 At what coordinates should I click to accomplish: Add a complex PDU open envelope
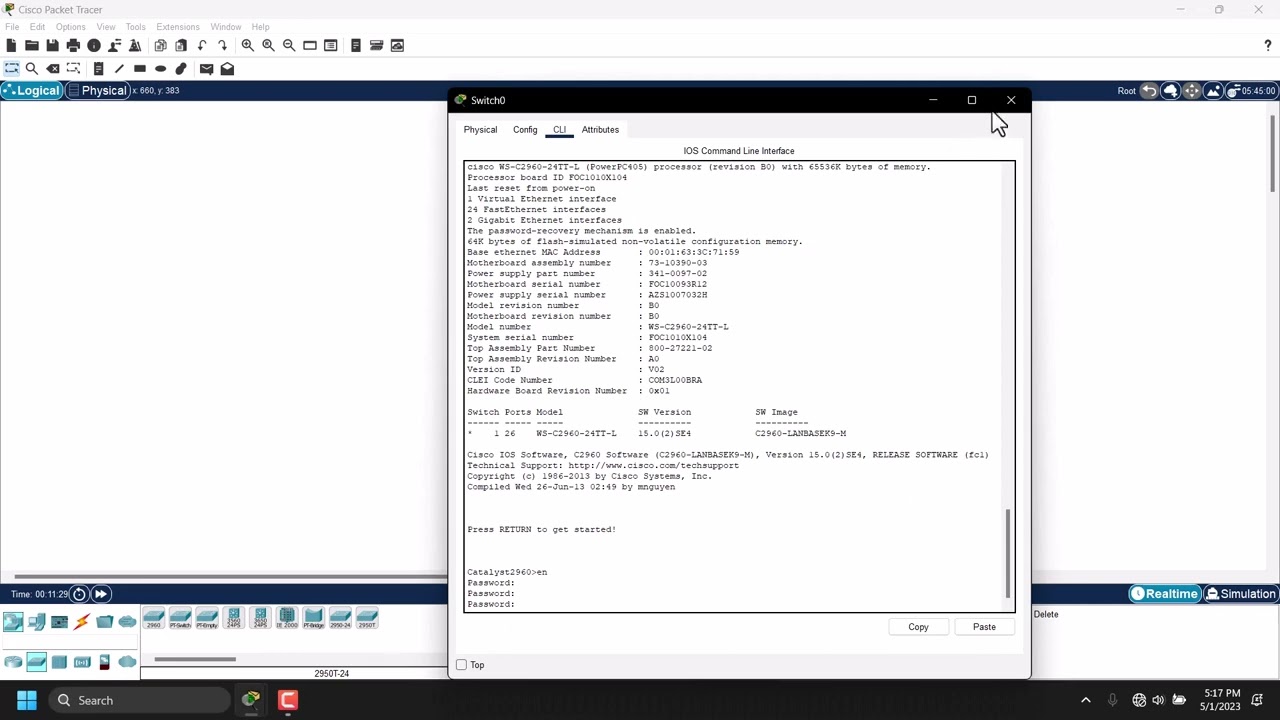pyautogui.click(x=227, y=69)
